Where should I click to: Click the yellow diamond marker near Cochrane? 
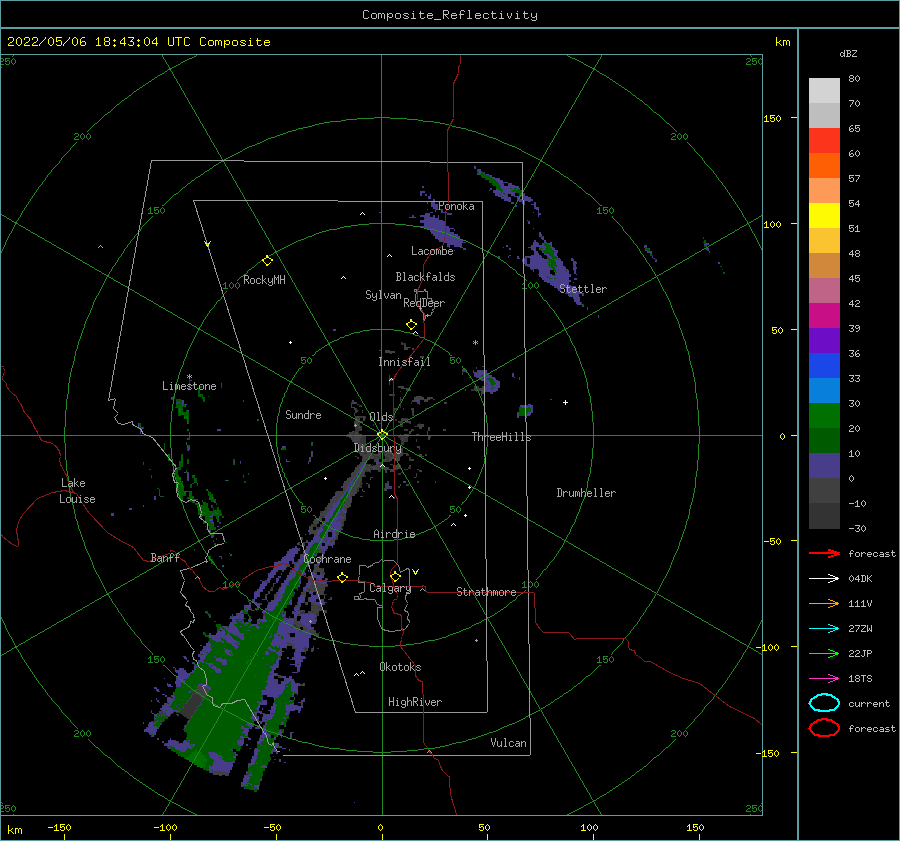342,578
